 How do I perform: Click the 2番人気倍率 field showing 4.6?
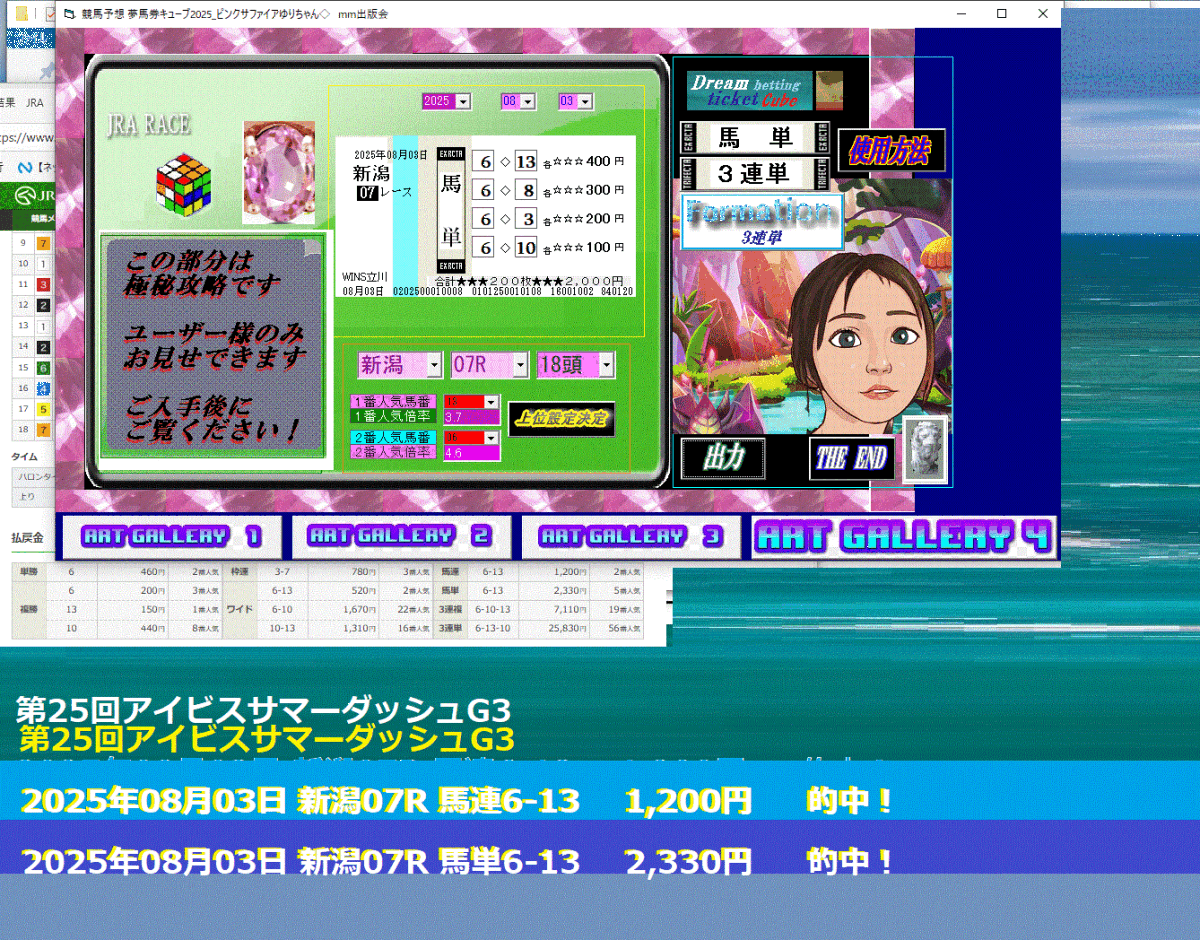tap(470, 453)
